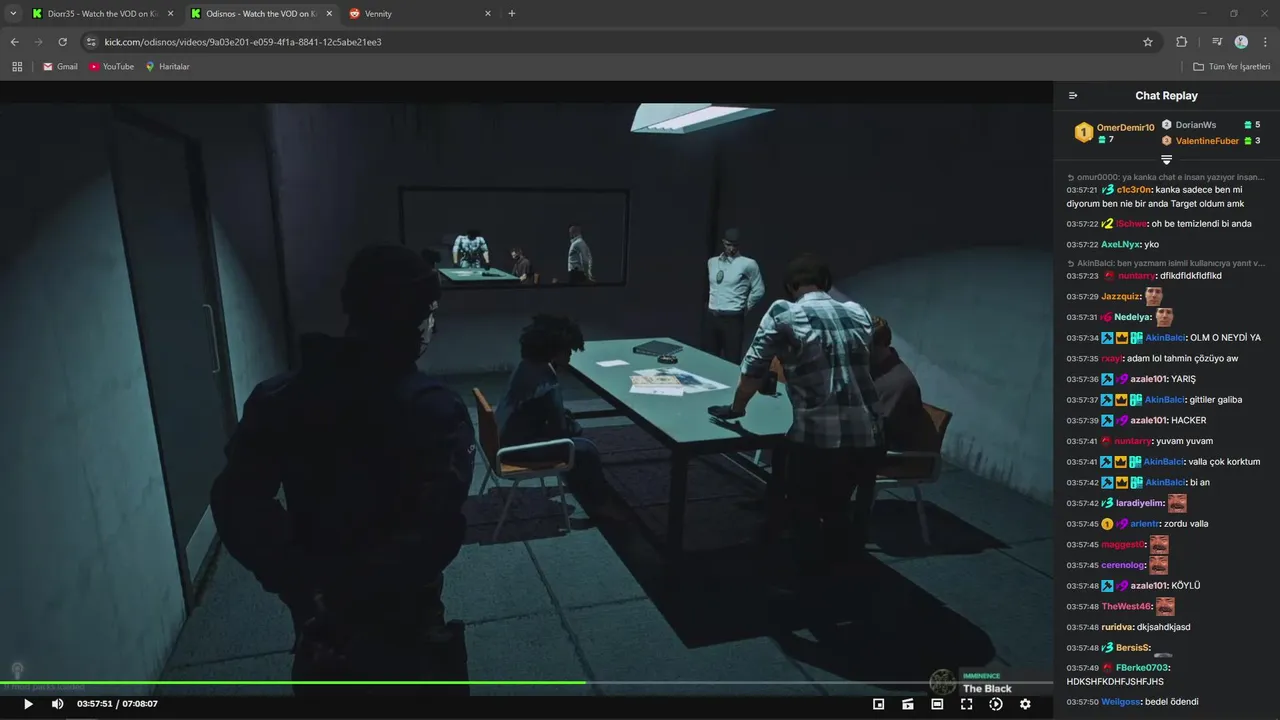Close the Diorr35 tab
This screenshot has height=720, width=1280.
pos(170,14)
